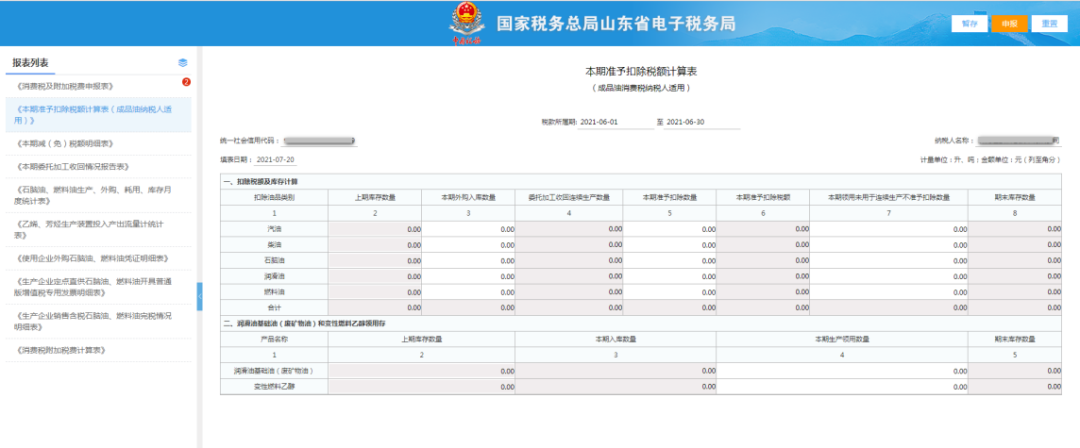Click the title 本期准予扣除税额计算表
The height and width of the screenshot is (448, 1080).
click(641, 71)
